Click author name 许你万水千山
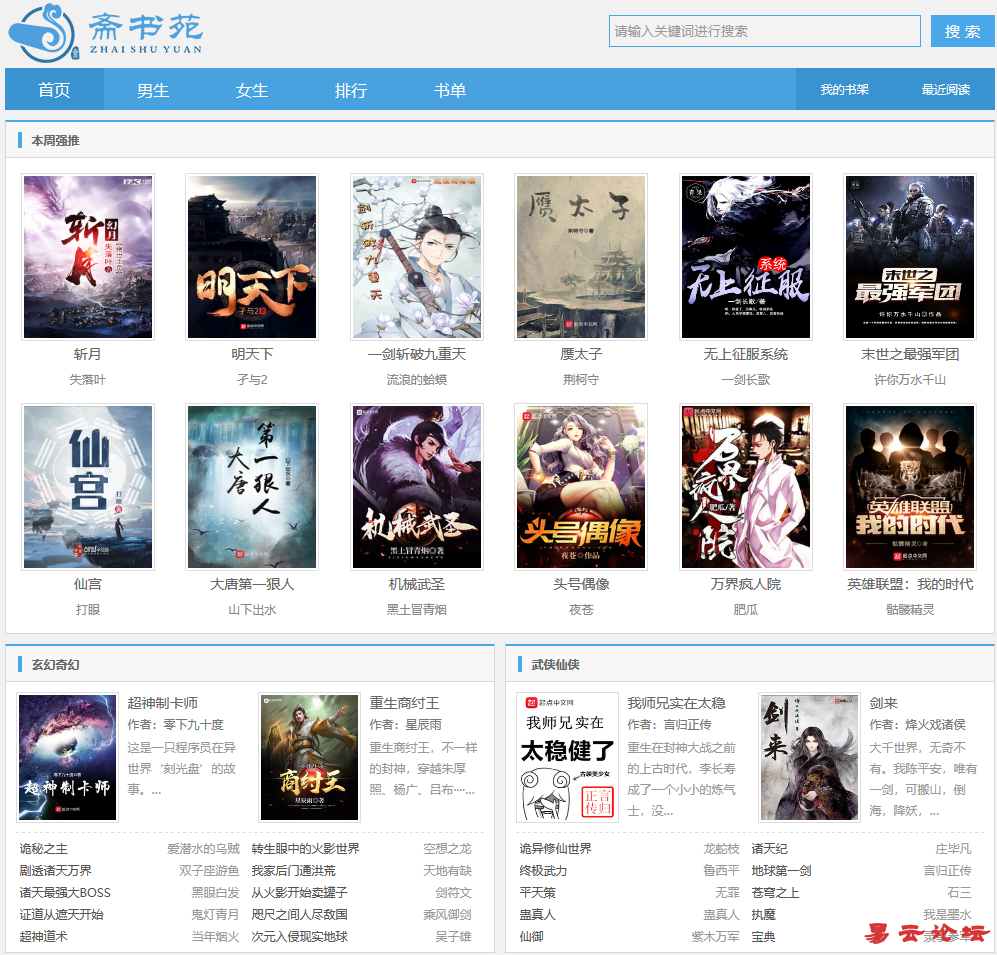The width and height of the screenshot is (997, 955). (x=910, y=380)
